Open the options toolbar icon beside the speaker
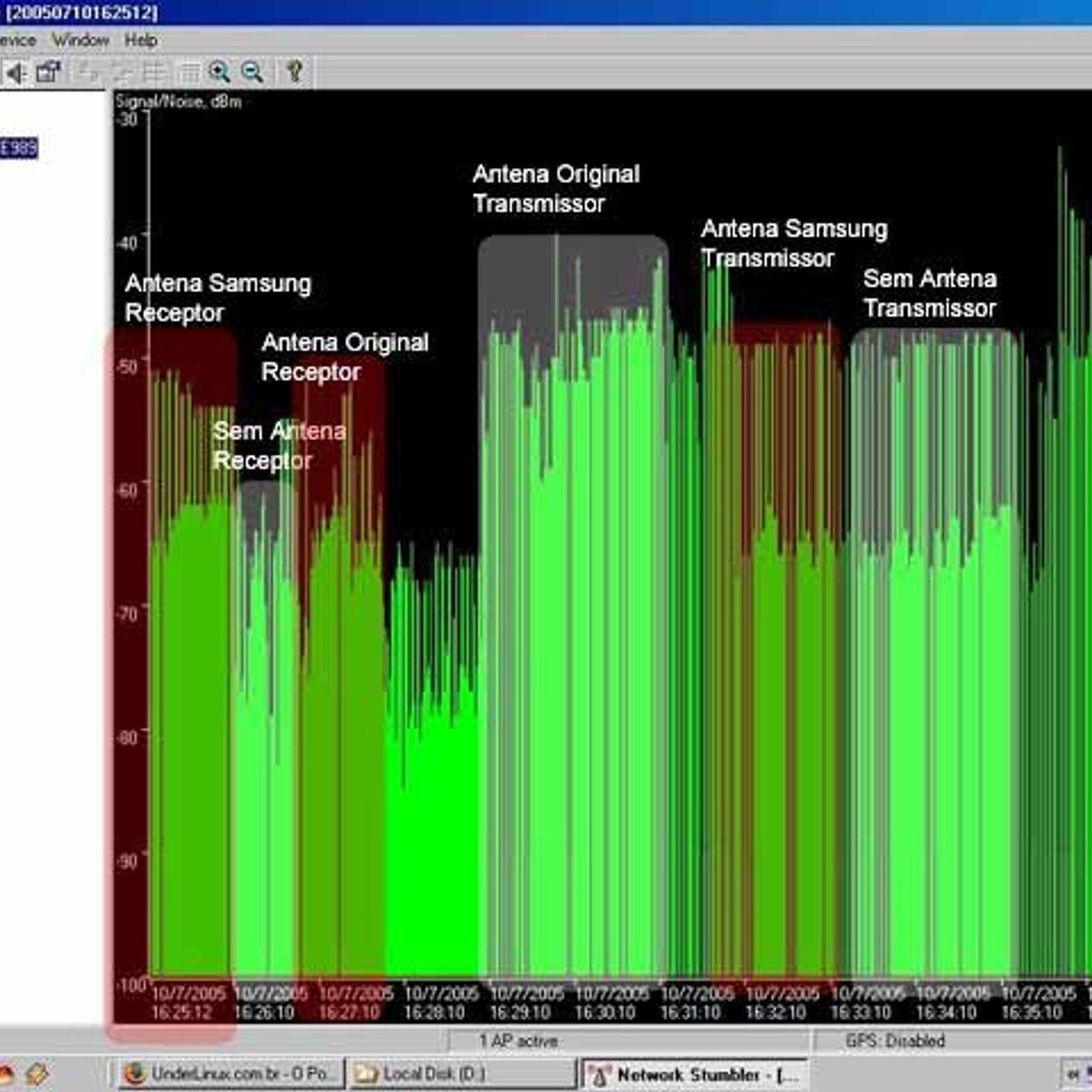Screen dimensions: 1092x1092 coord(48,72)
